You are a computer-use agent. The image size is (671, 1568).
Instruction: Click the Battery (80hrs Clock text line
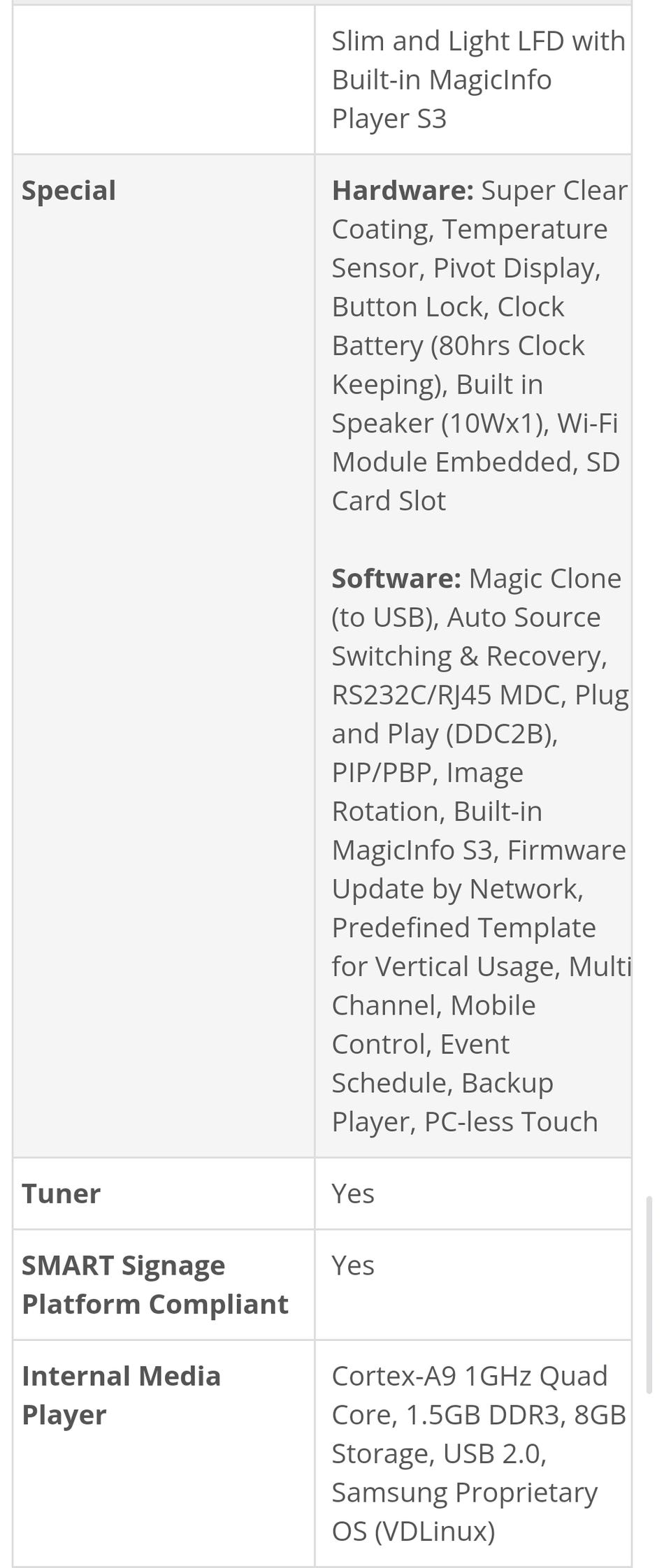(x=458, y=345)
